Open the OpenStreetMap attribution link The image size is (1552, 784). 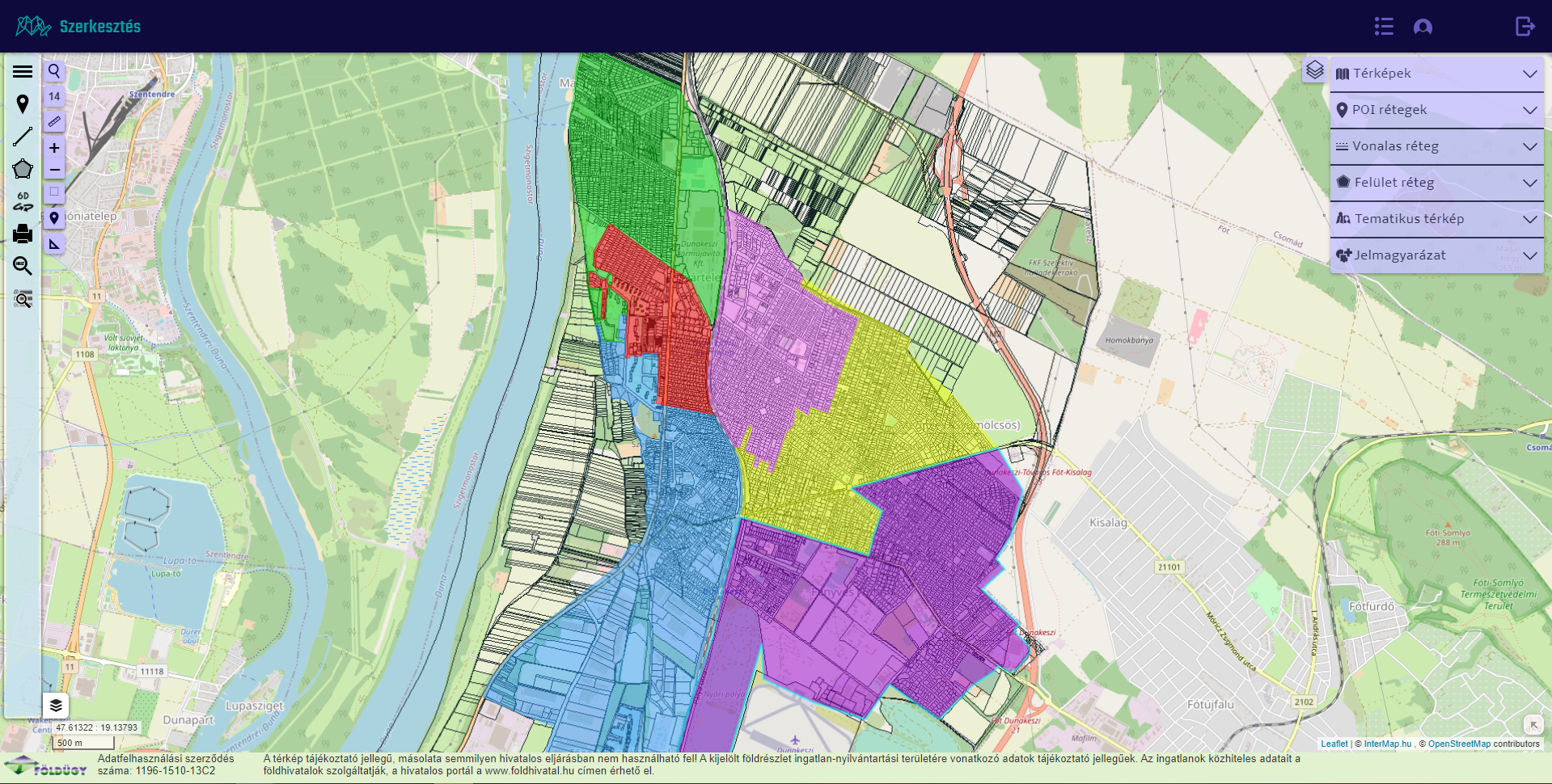coord(1458,744)
